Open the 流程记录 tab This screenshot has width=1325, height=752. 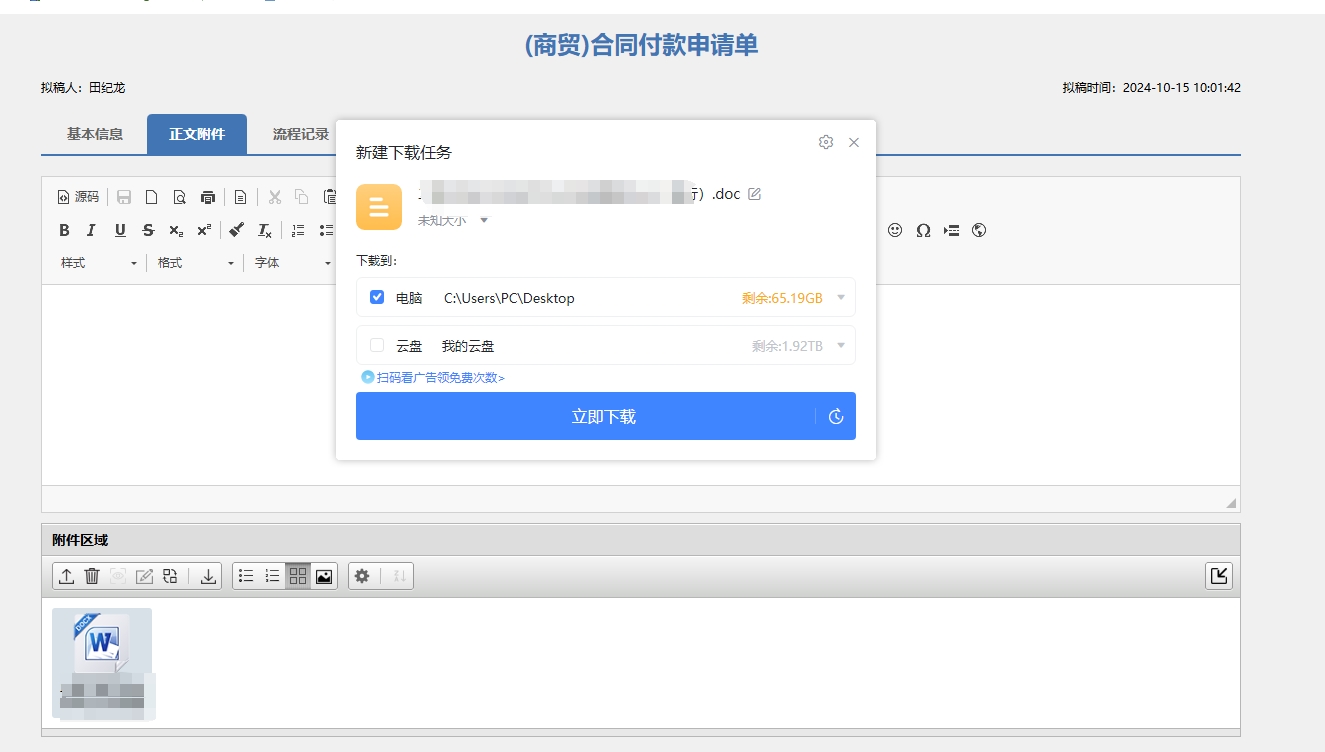click(299, 134)
